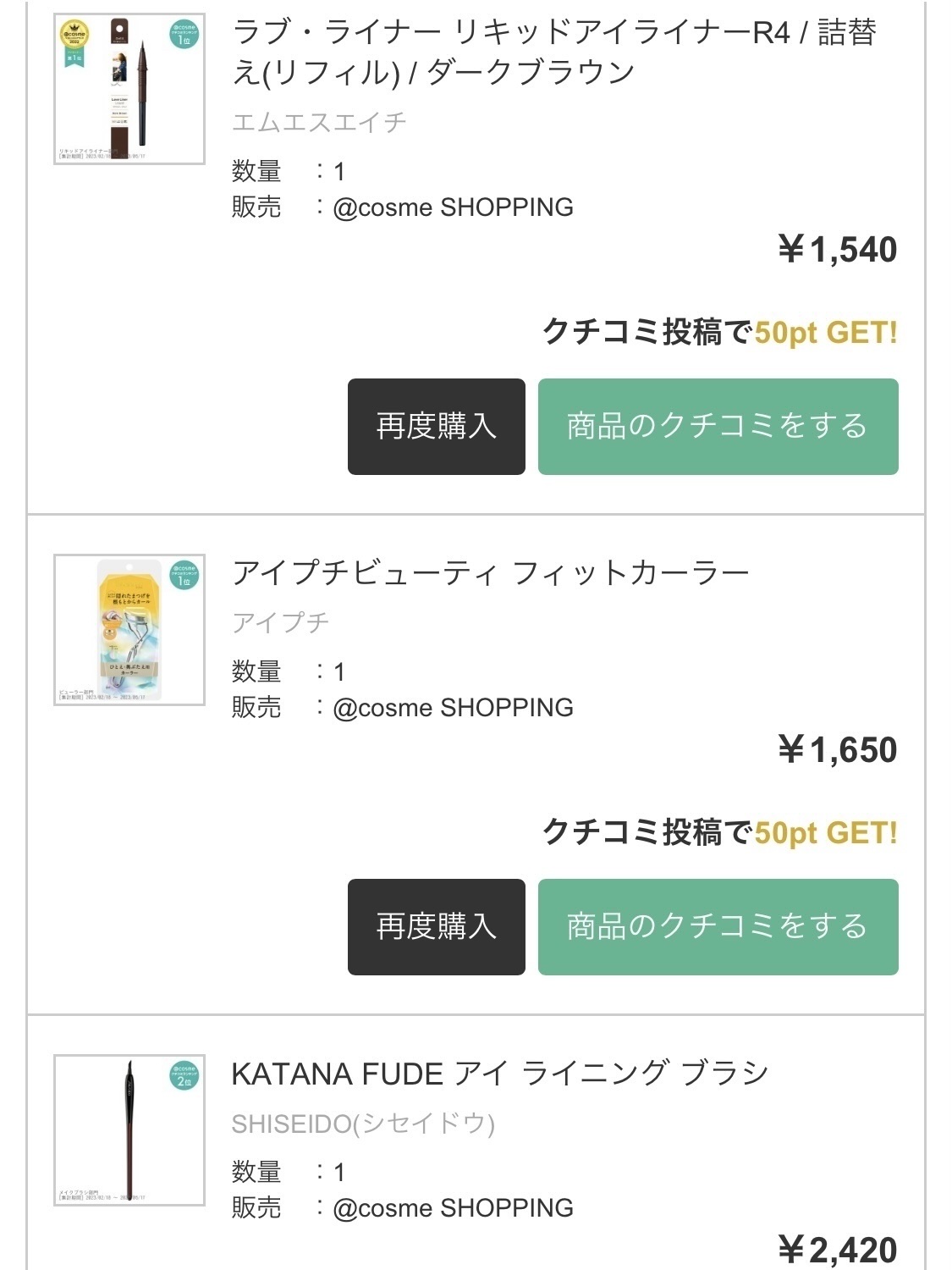
Task: Tap the 50pt GET! text under ¥1,540
Action: point(825,333)
